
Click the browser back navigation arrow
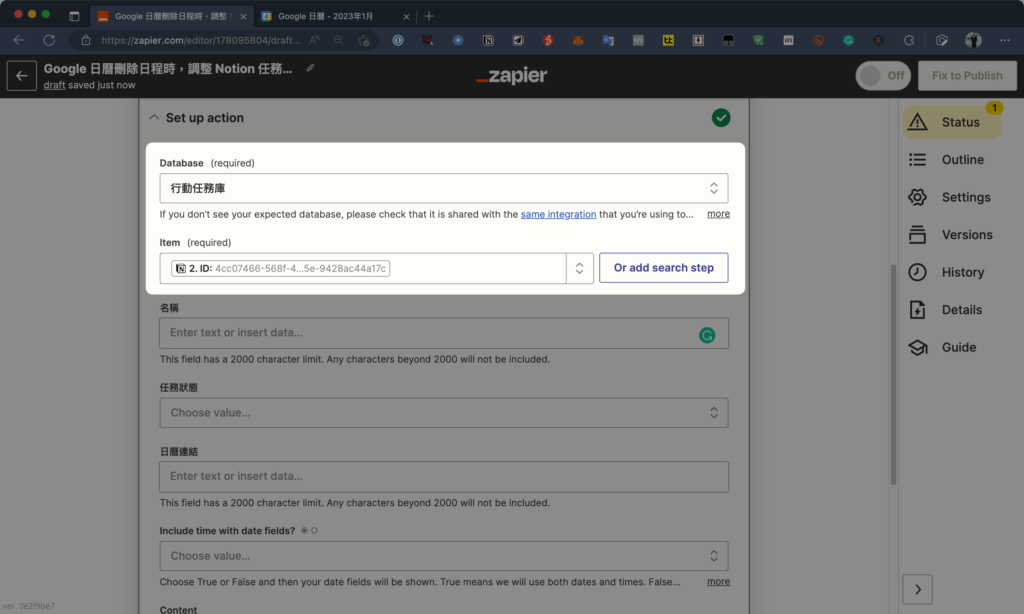(x=19, y=40)
